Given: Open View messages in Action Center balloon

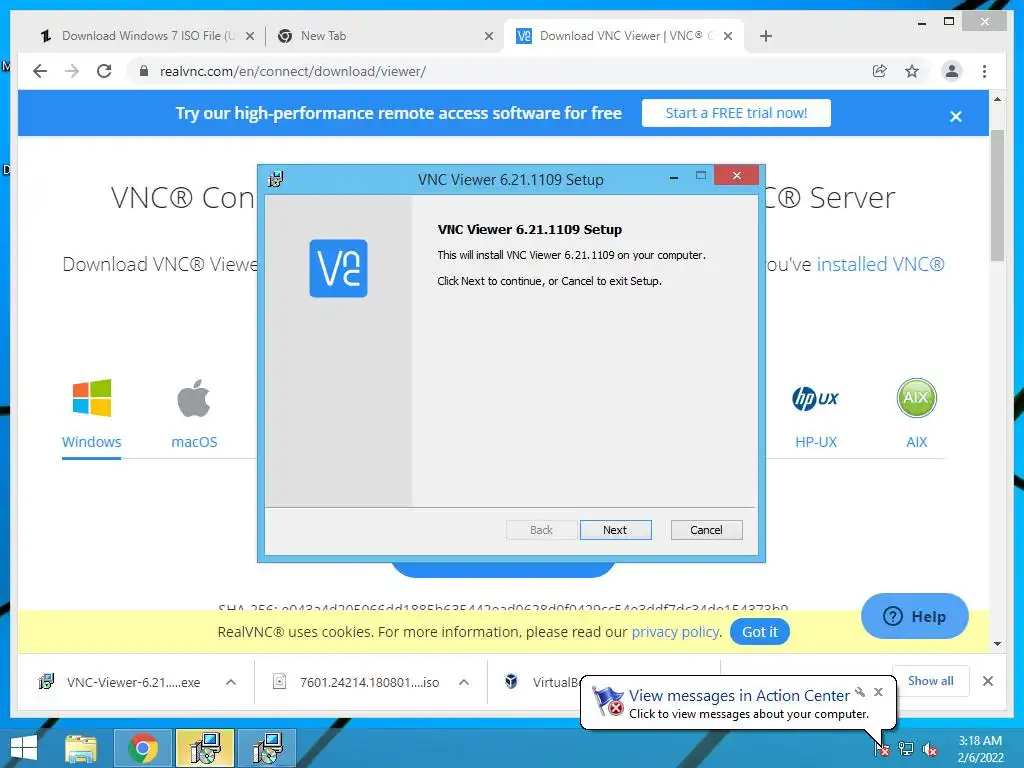Looking at the screenshot, I should 739,696.
